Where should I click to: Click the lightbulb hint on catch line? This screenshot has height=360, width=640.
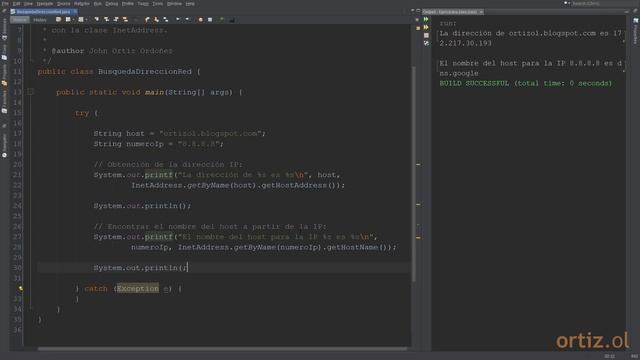(20, 289)
